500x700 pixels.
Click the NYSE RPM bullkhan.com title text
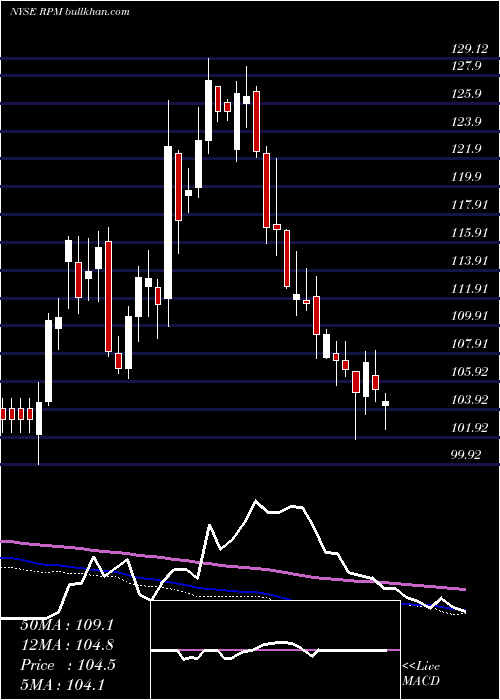click(70, 11)
